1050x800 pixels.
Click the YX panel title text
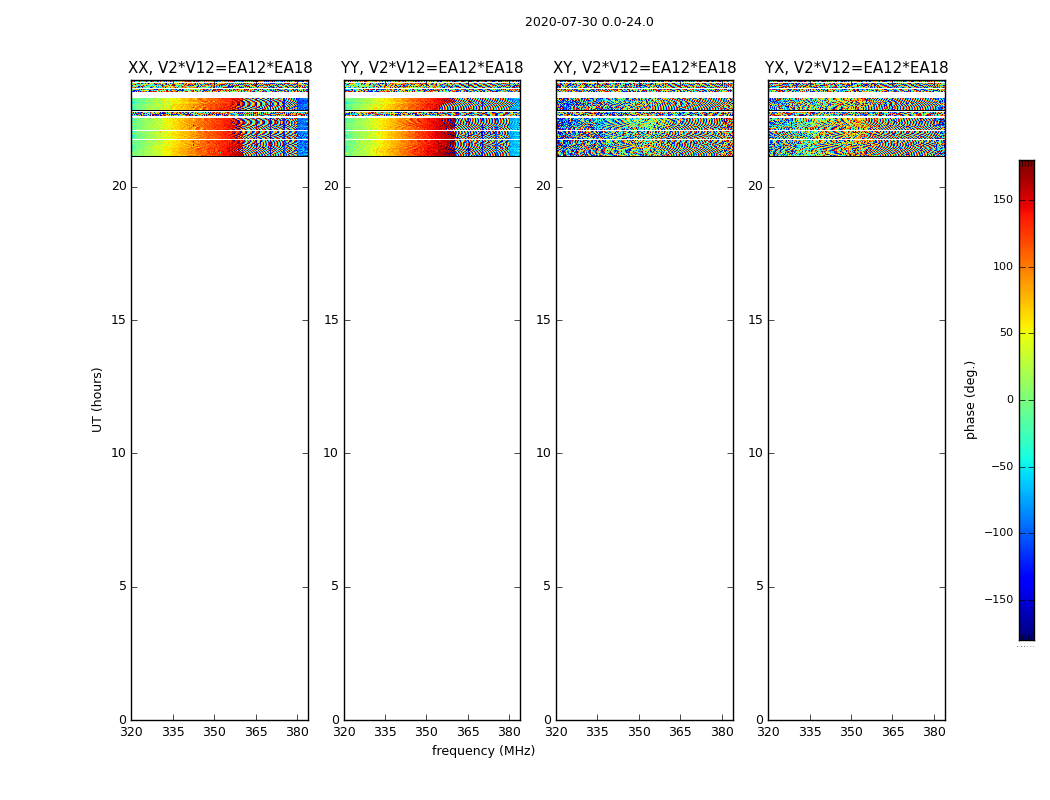pos(856,68)
